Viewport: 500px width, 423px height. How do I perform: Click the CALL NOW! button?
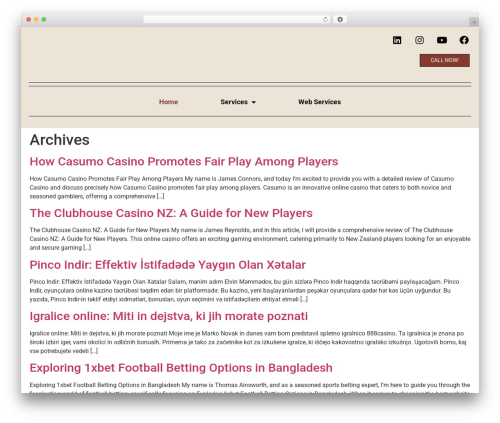point(444,60)
